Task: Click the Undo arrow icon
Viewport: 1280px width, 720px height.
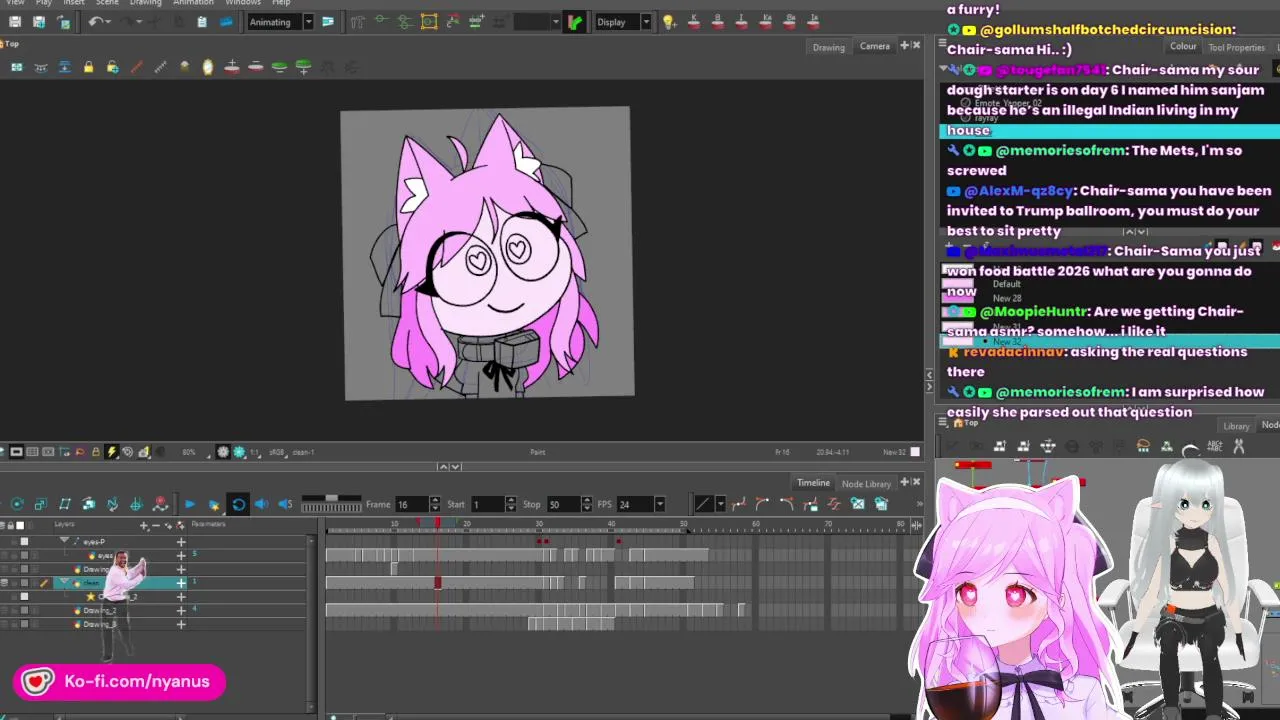Action: pos(95,22)
